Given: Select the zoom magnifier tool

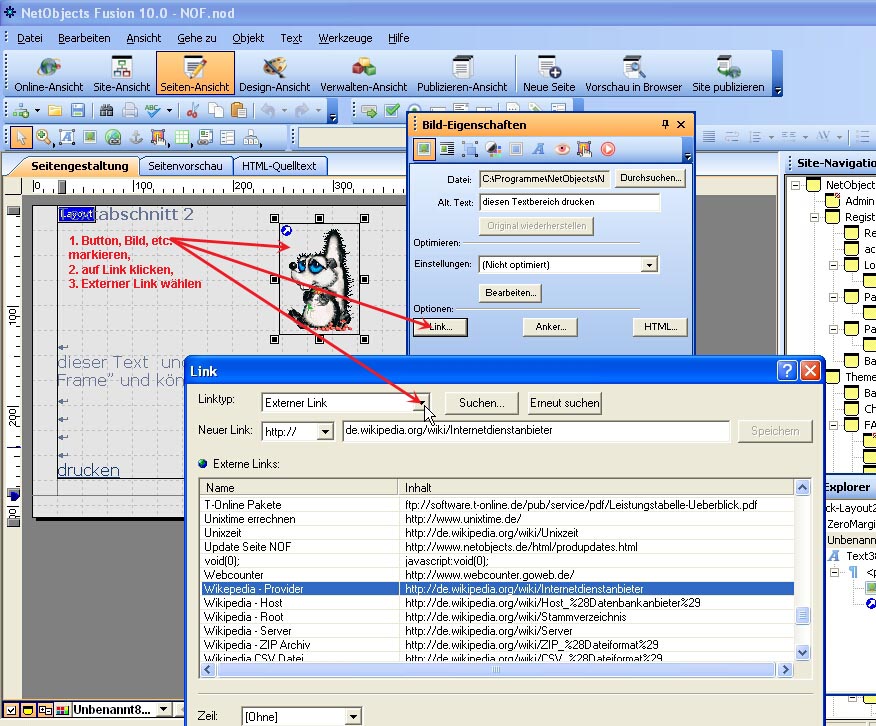Looking at the screenshot, I should coord(44,137).
